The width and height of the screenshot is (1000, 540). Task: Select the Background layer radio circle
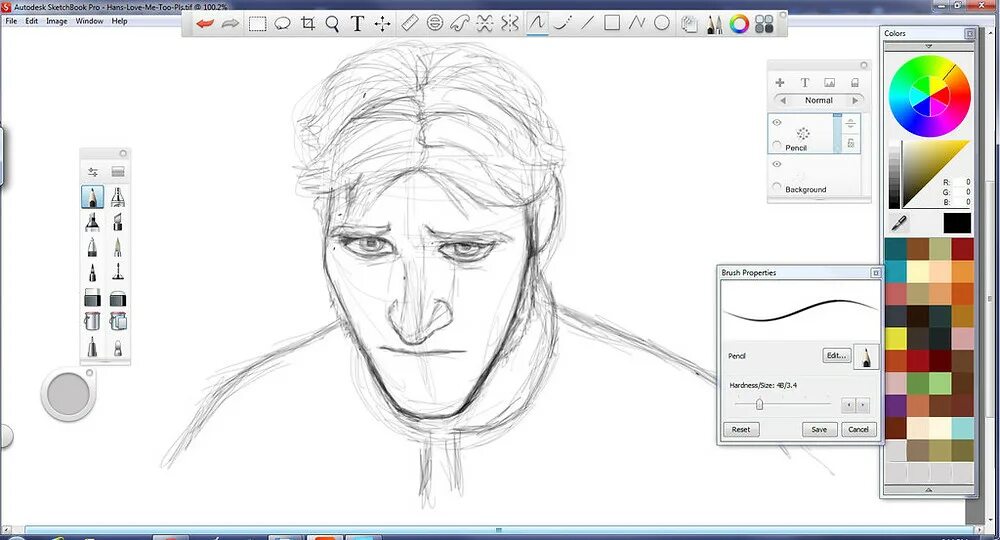click(777, 187)
